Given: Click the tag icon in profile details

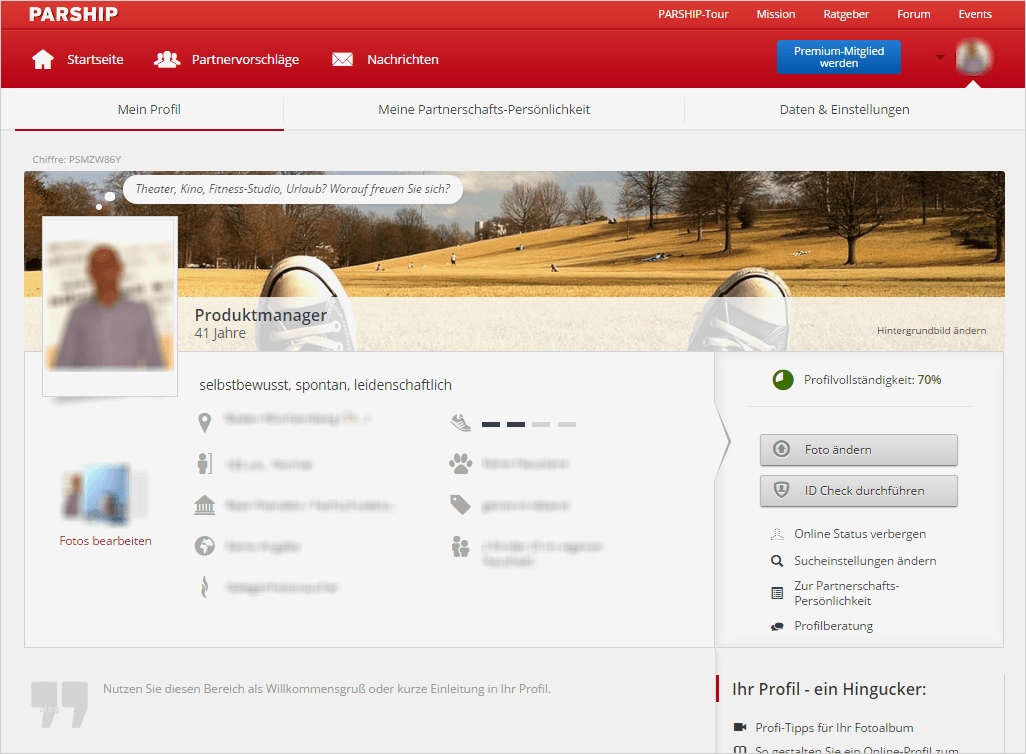Looking at the screenshot, I should (x=461, y=505).
